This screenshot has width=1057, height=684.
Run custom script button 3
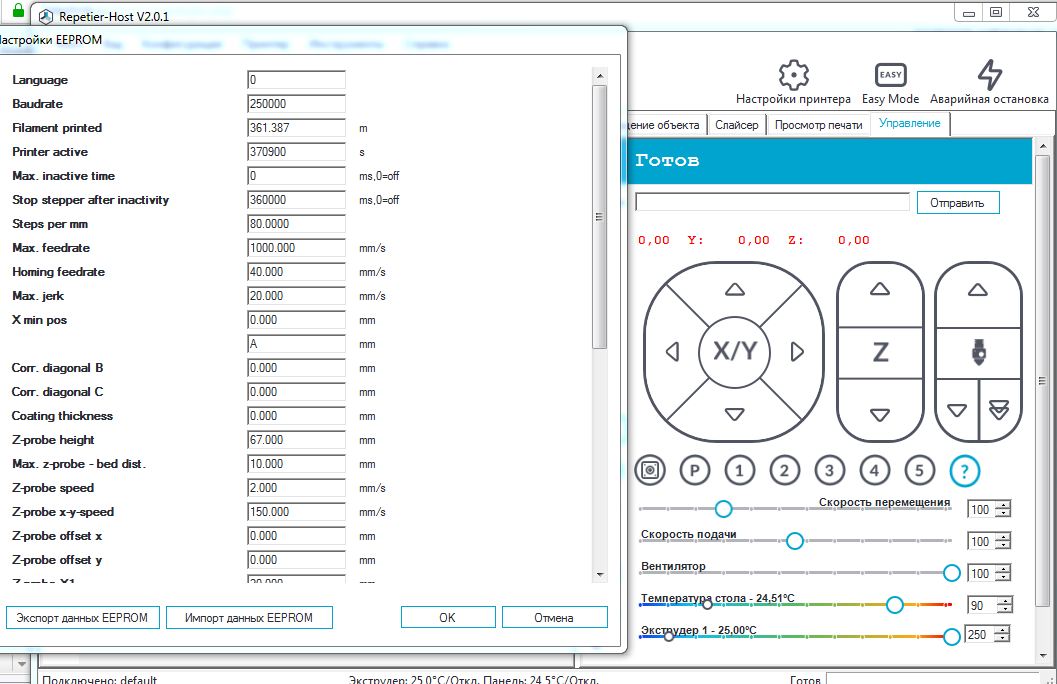(x=829, y=470)
